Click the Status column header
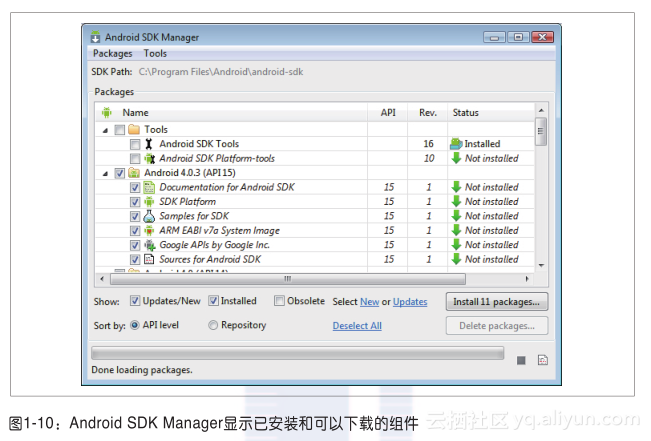Image resolution: width=651 pixels, height=441 pixels. [x=491, y=113]
